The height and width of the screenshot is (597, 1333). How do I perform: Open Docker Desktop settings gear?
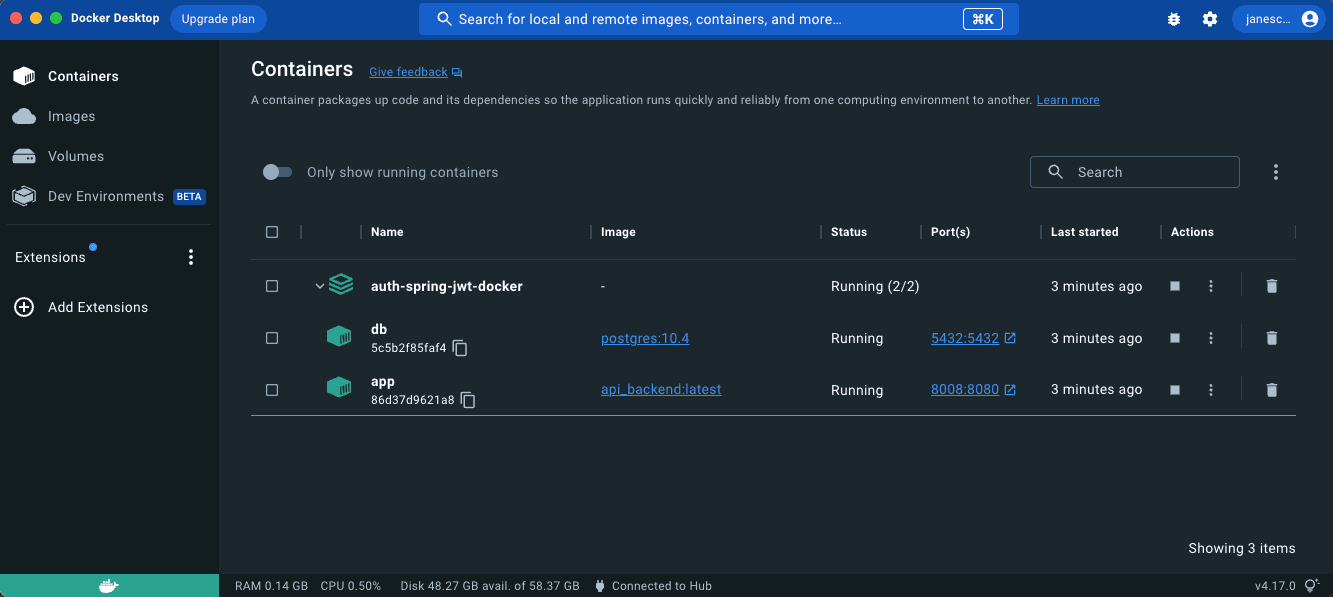(1210, 18)
